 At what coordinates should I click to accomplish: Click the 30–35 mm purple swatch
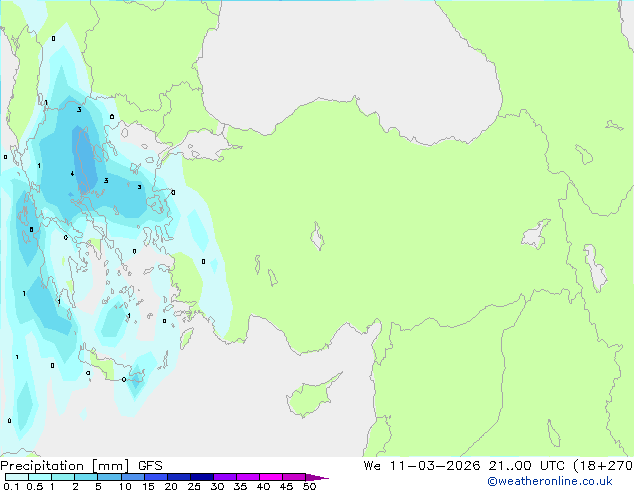(x=225, y=477)
